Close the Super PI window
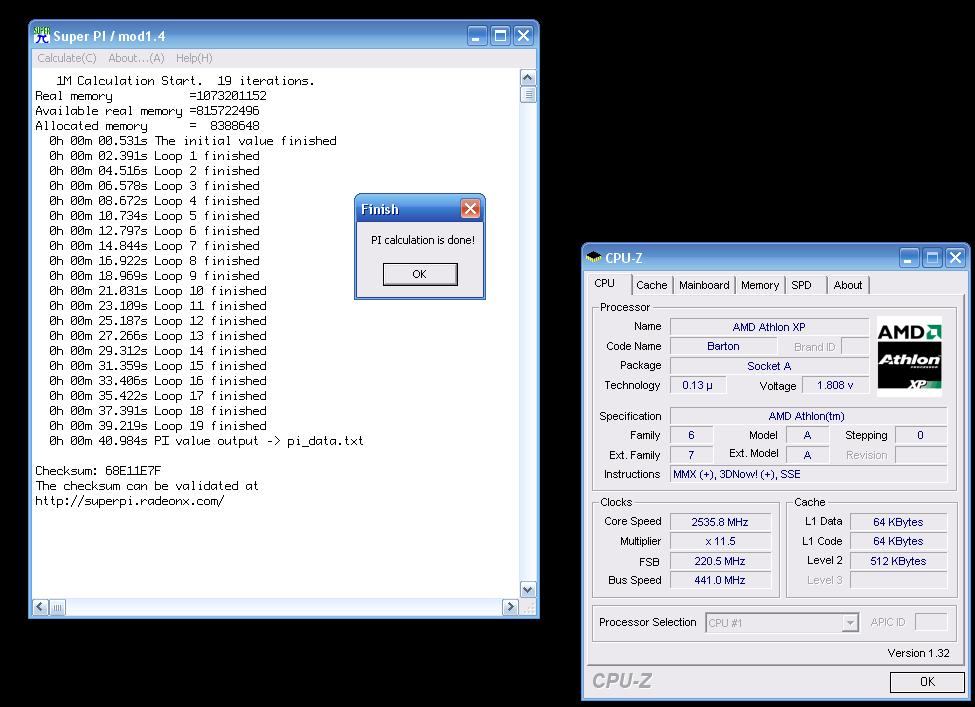975x707 pixels. click(524, 35)
